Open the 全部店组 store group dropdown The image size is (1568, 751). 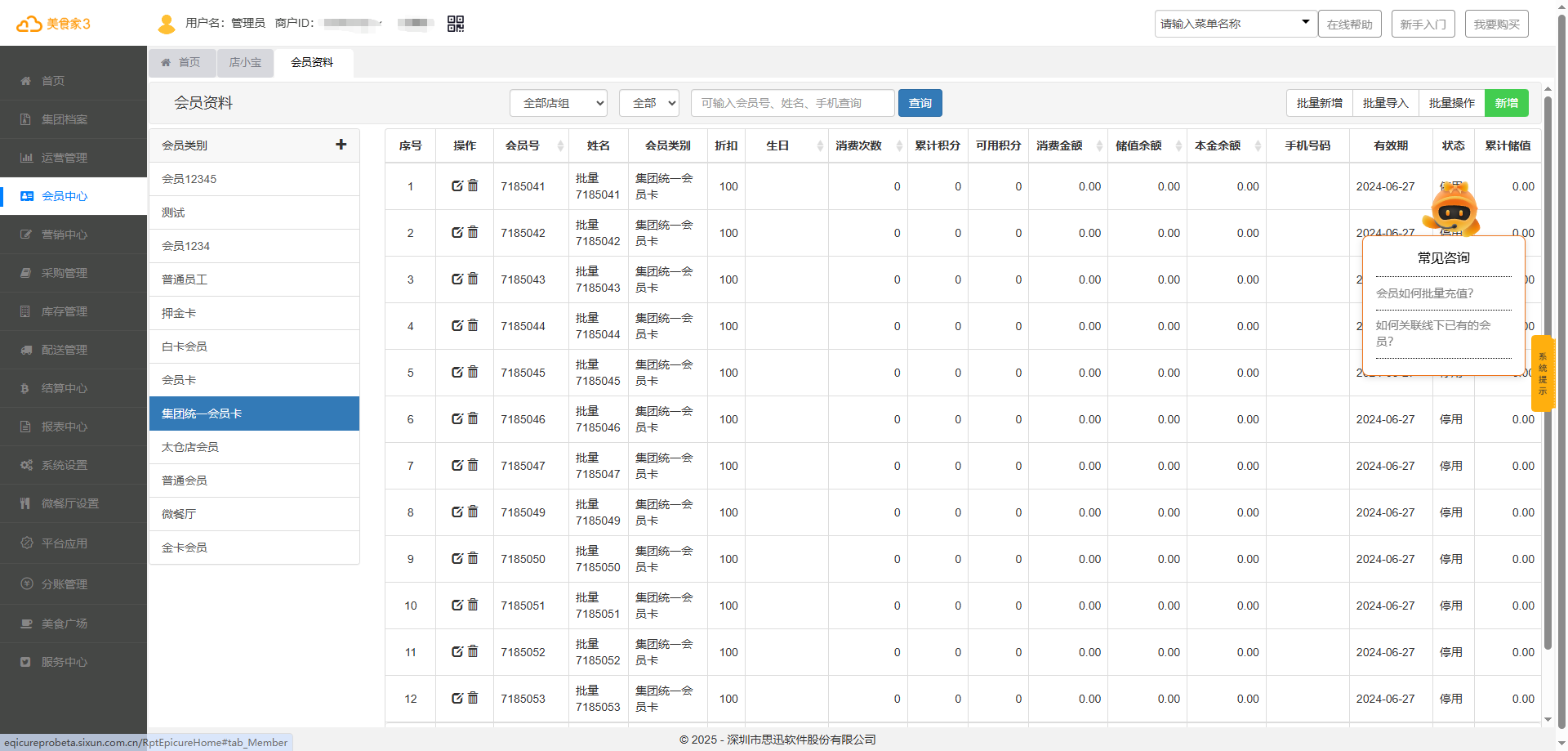point(559,103)
